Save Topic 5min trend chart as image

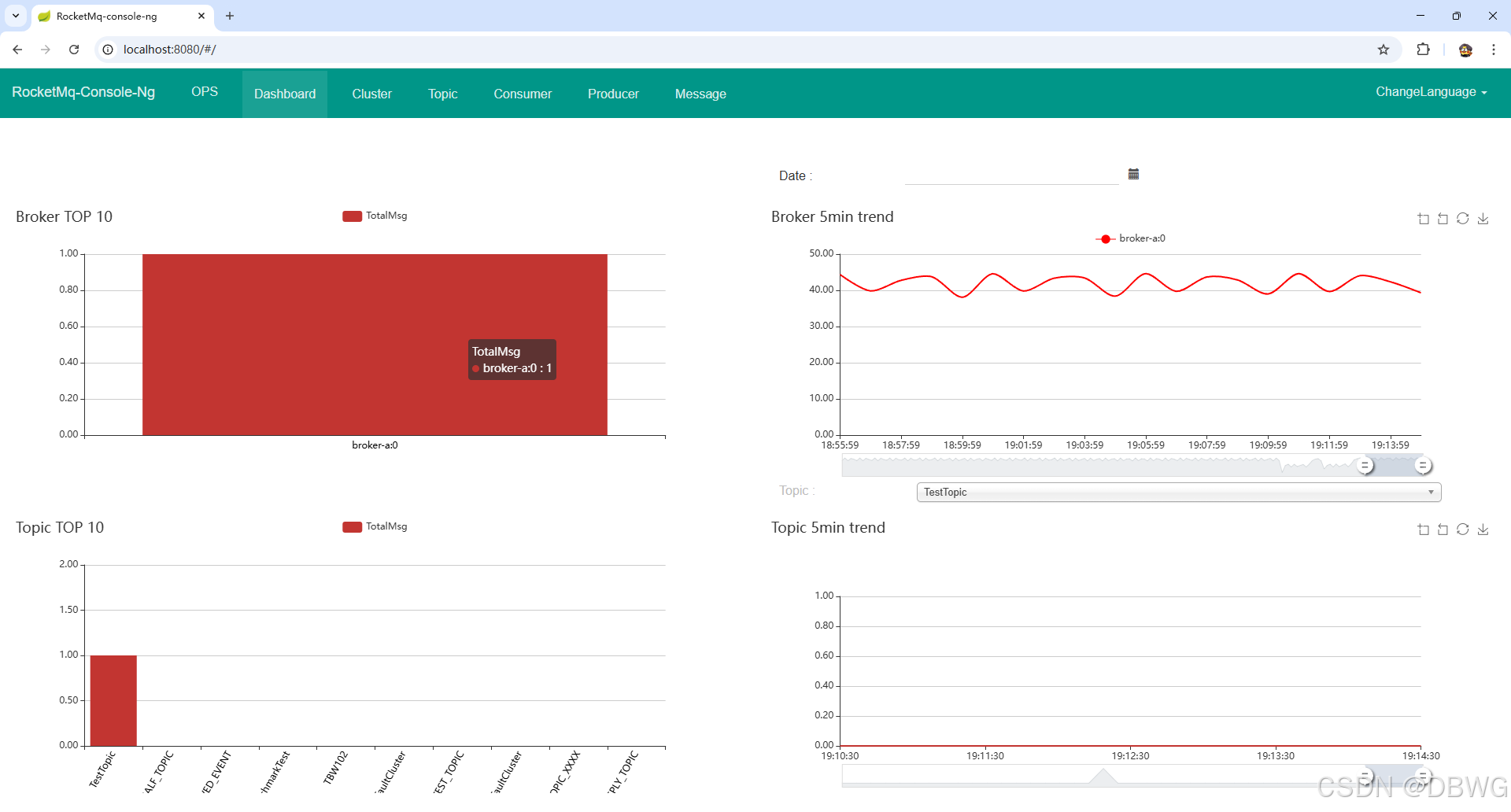[1483, 530]
